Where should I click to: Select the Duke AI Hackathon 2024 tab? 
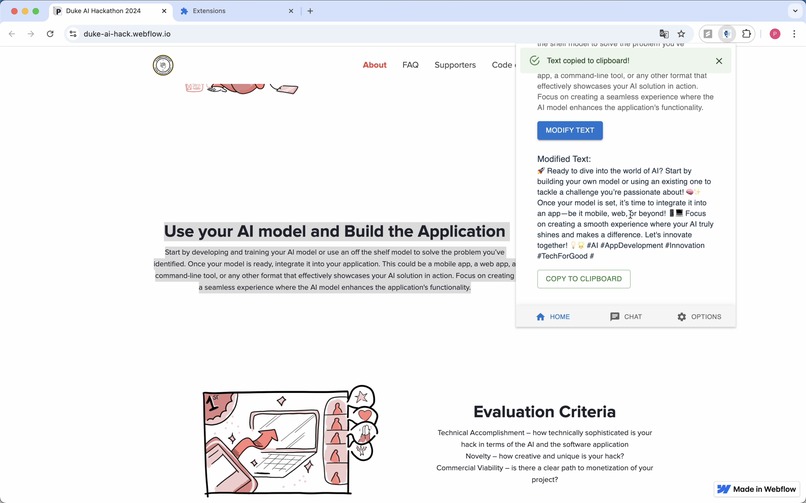pyautogui.click(x=111, y=11)
